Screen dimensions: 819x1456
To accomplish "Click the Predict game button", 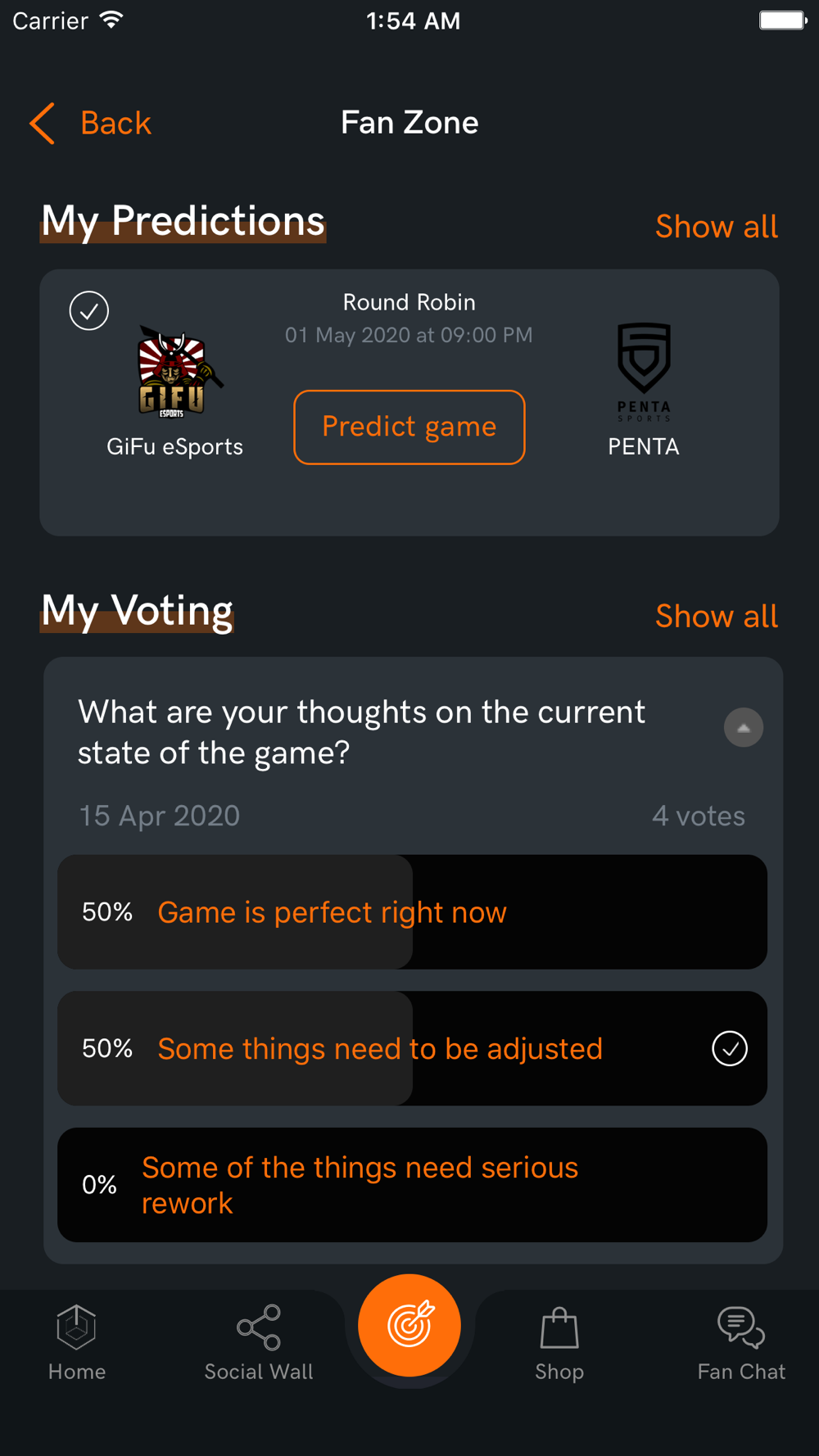I will coord(409,427).
